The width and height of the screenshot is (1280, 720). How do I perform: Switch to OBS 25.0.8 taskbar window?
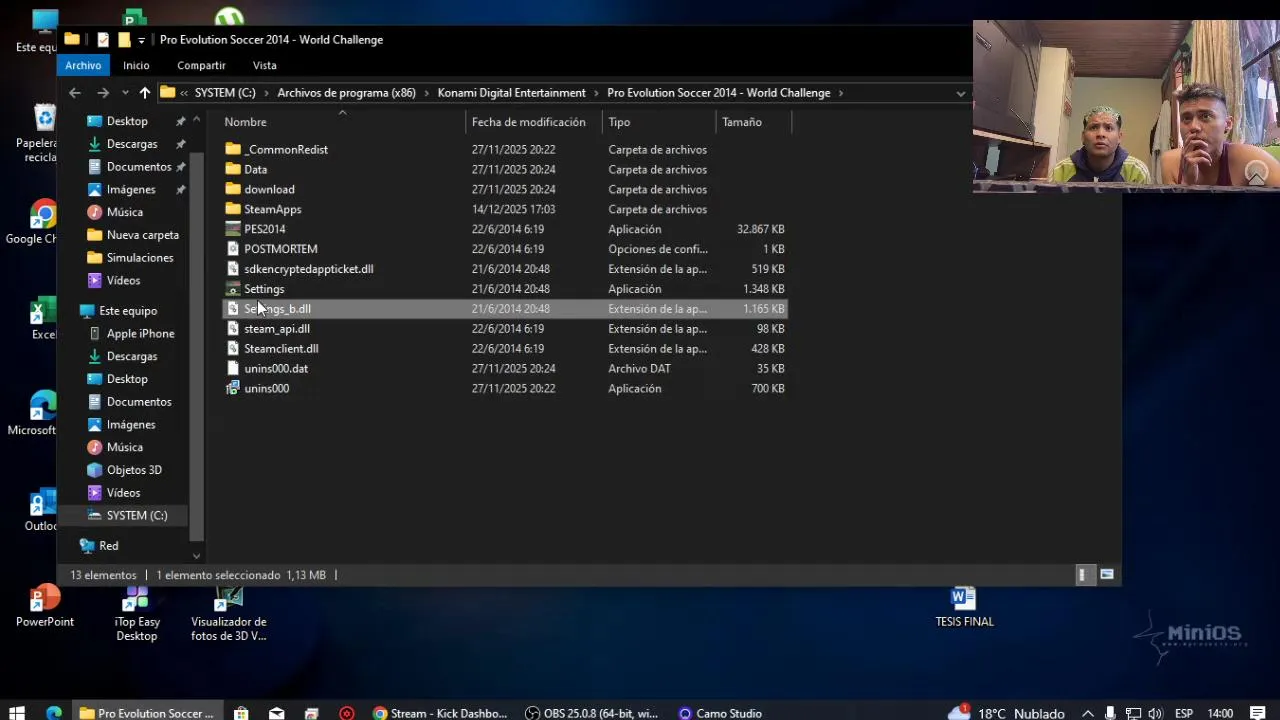click(592, 713)
